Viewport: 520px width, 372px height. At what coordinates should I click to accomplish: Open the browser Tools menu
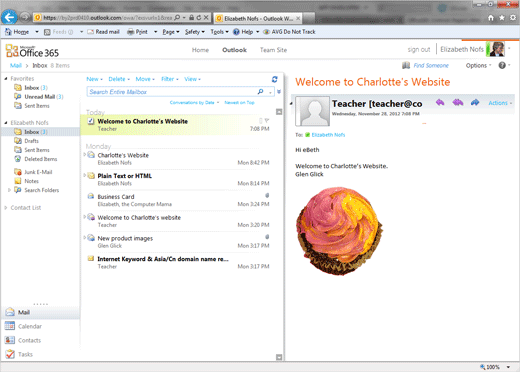219,32
